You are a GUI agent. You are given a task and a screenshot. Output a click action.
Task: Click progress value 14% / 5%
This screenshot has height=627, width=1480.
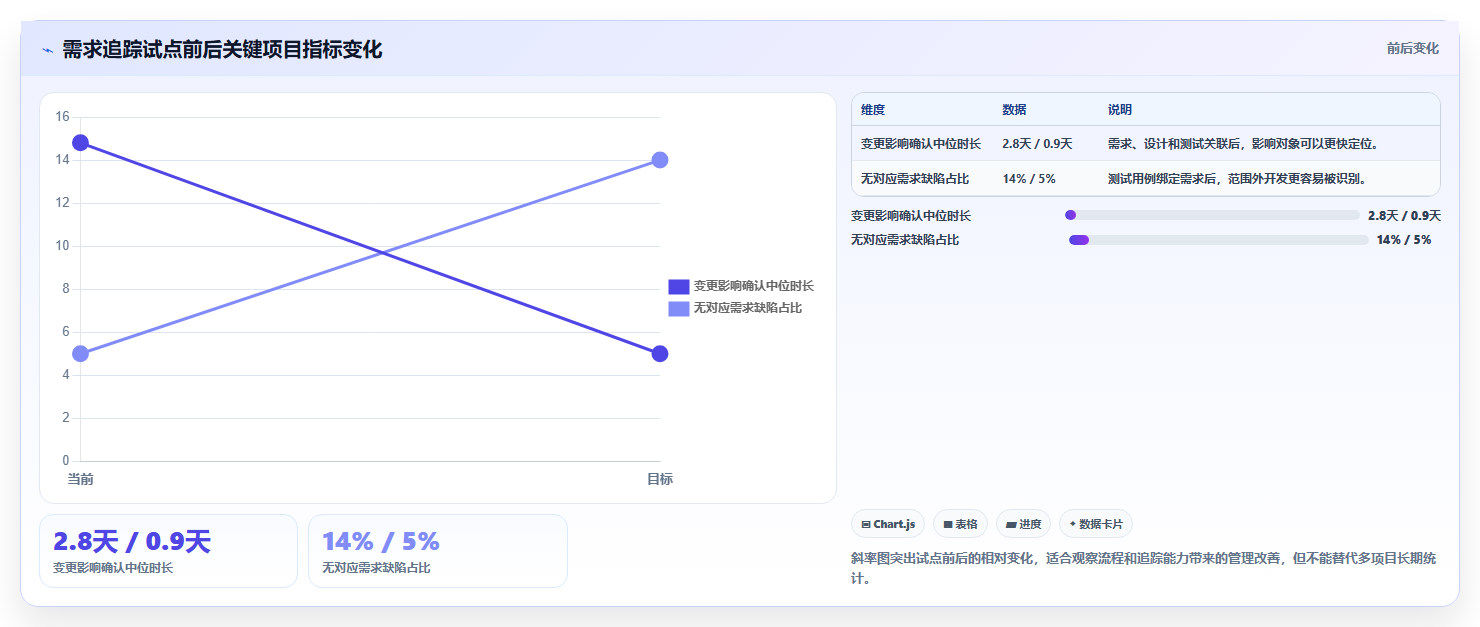pyautogui.click(x=1404, y=240)
